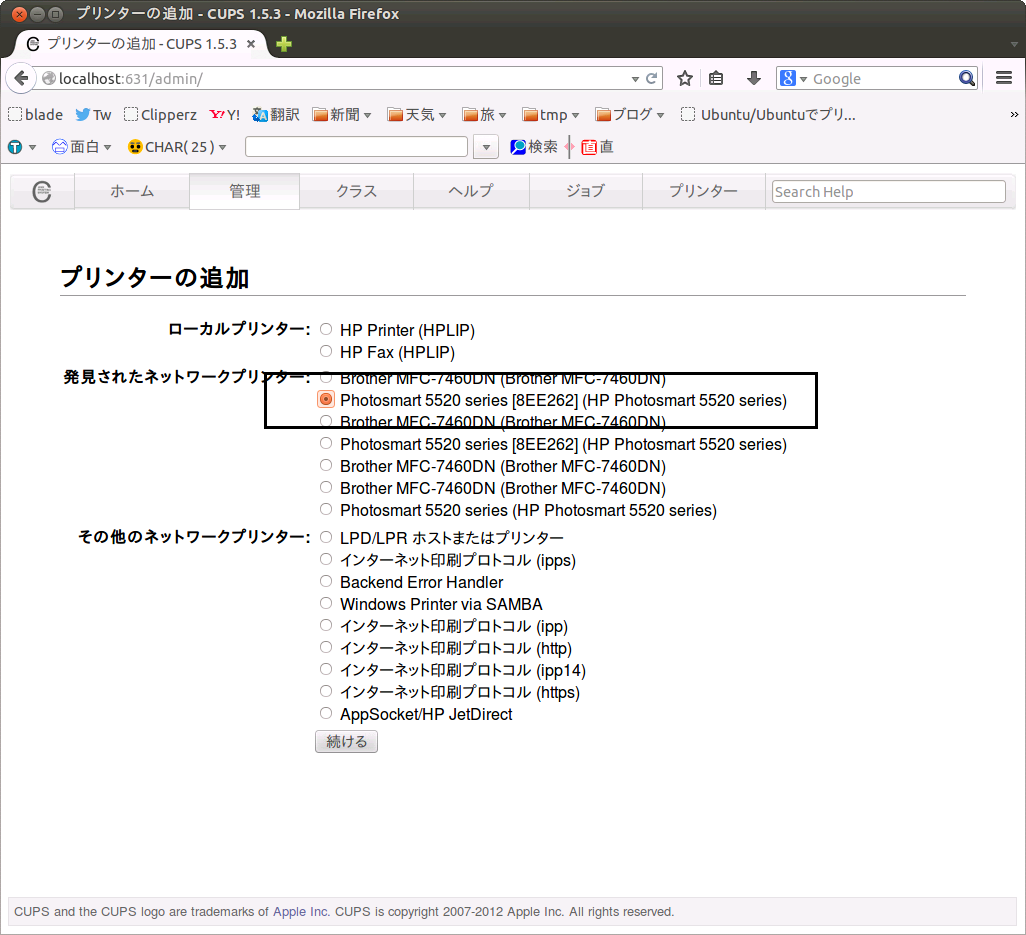
Task: Expand the 旅 bookmark folder
Action: tap(484, 115)
